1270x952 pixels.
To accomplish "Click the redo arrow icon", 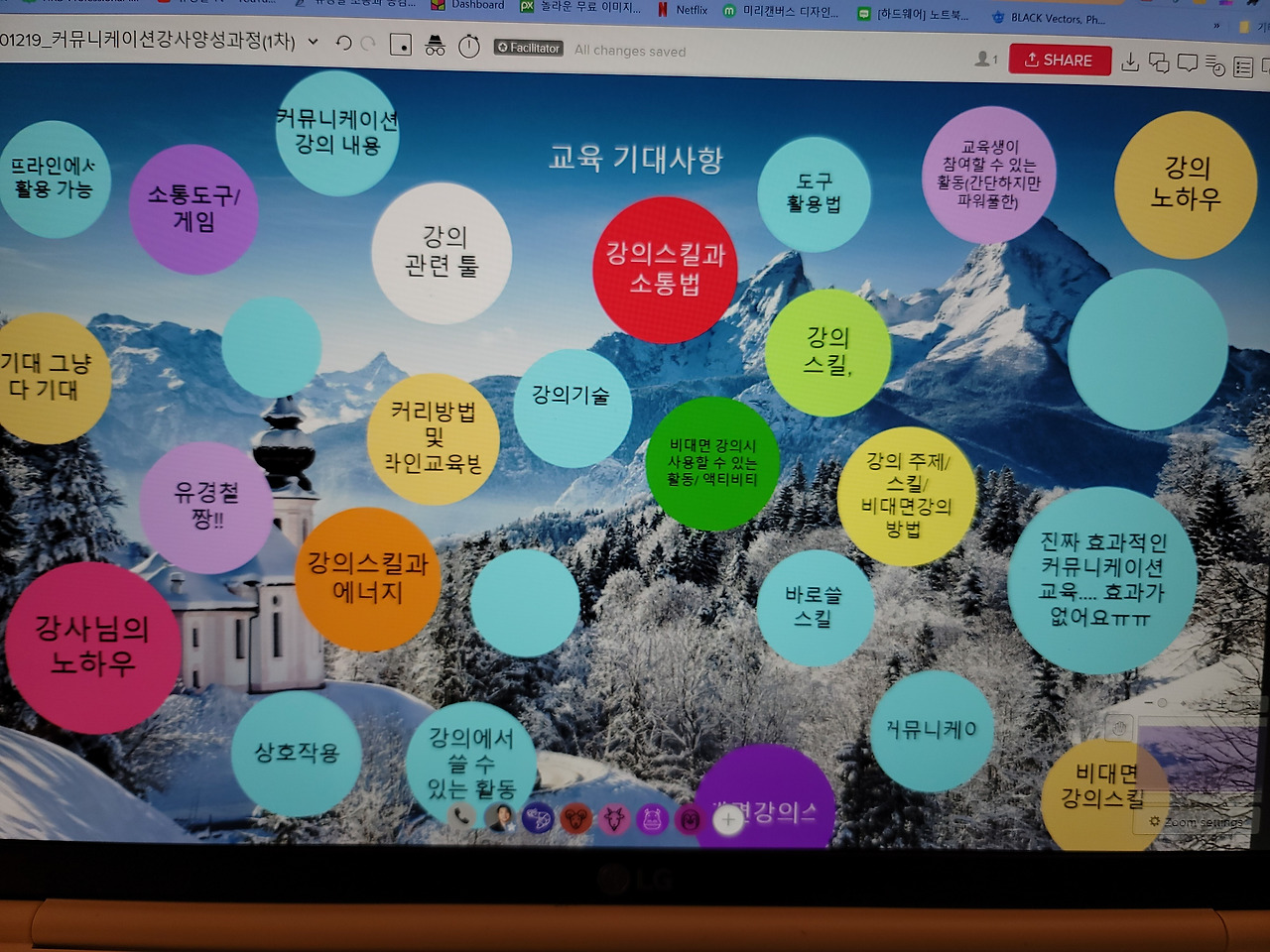I will 369,44.
